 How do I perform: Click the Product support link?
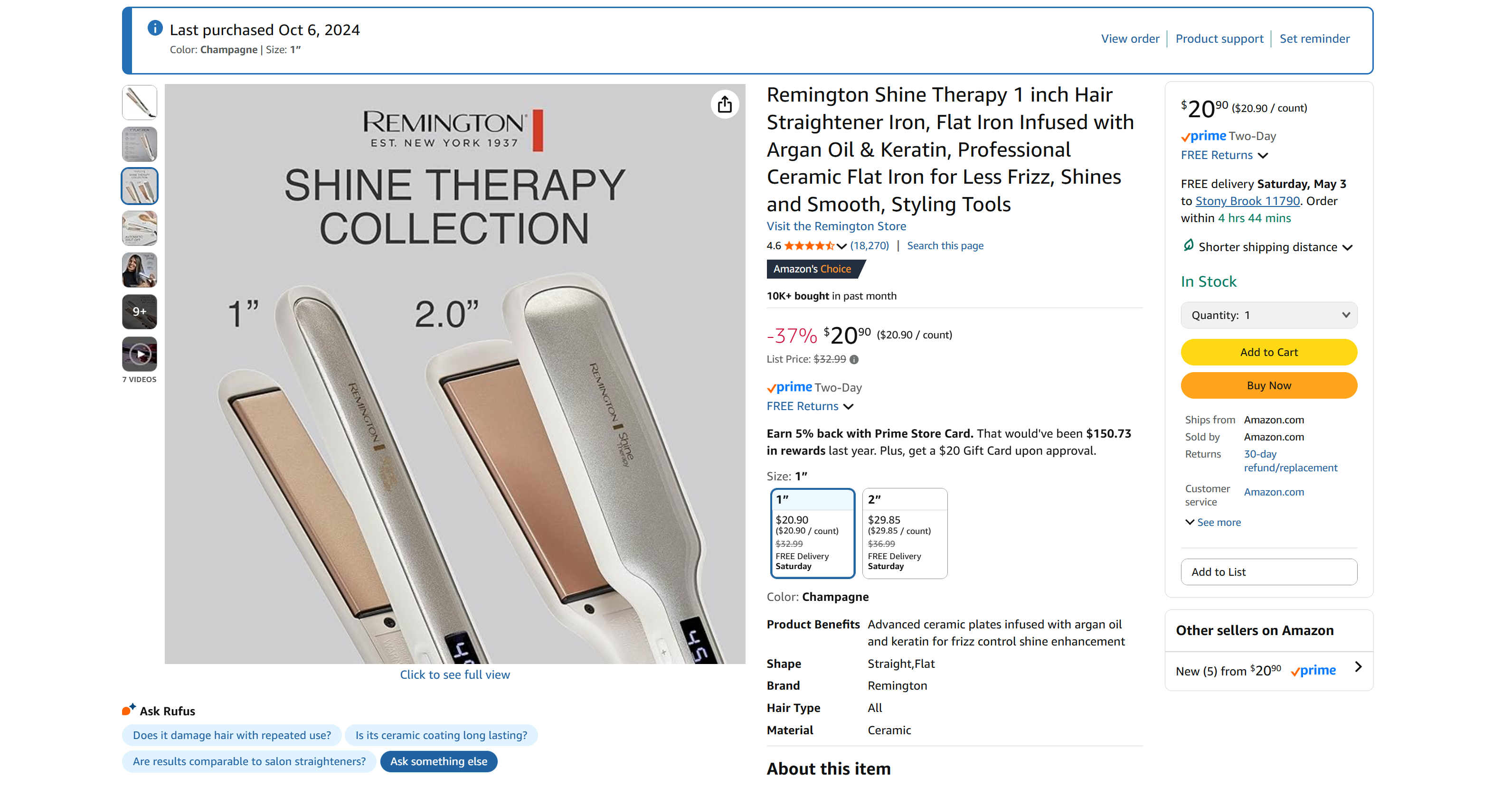pyautogui.click(x=1219, y=39)
